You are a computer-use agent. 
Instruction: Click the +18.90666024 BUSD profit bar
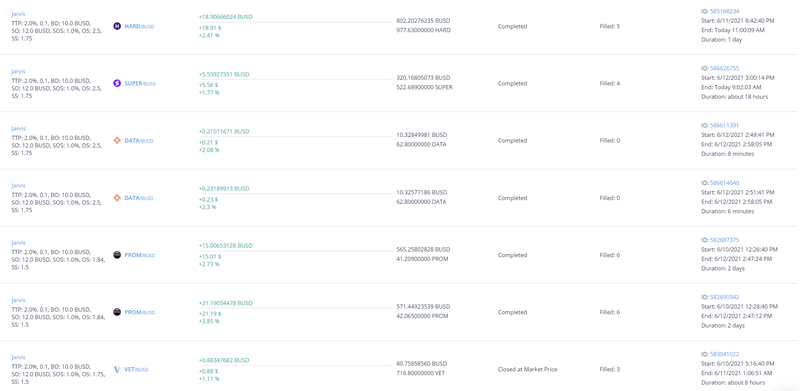point(295,22)
